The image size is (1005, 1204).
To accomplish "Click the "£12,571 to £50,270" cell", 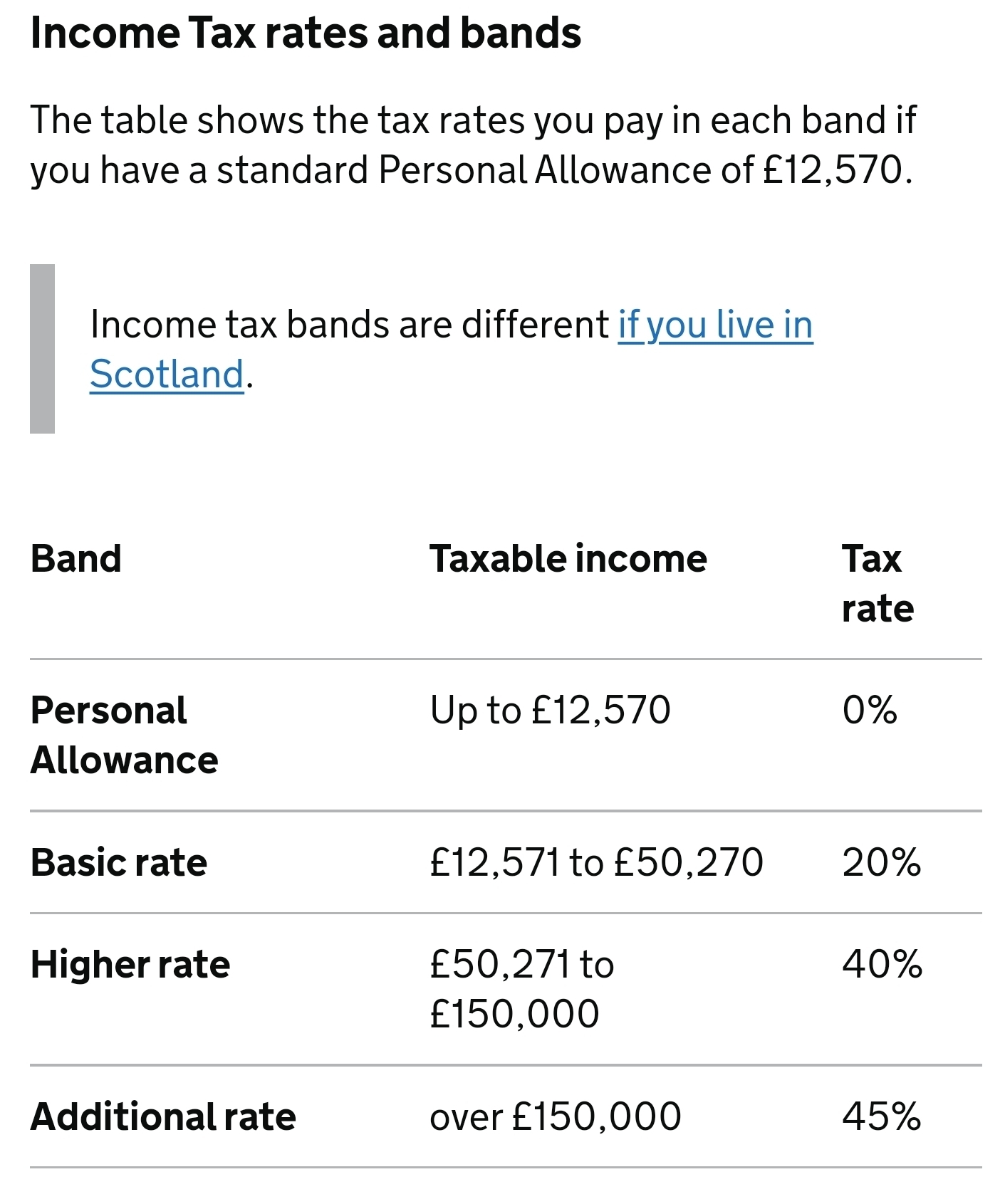I will 596,863.
